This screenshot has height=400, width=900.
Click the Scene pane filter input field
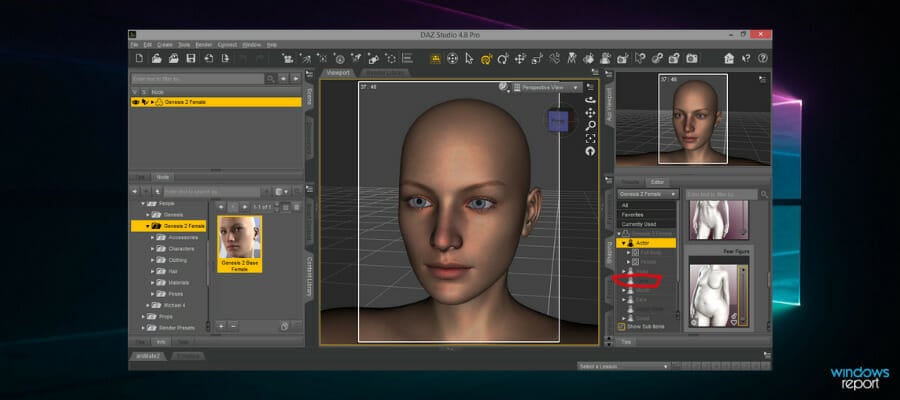[x=197, y=79]
